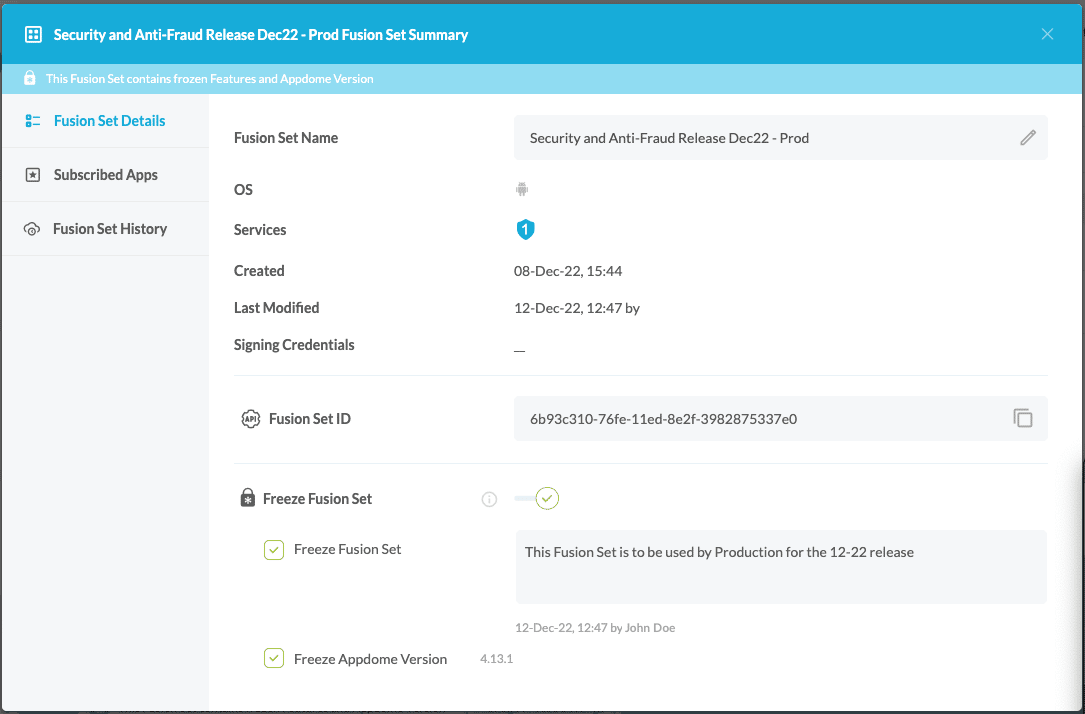This screenshot has width=1085, height=714.
Task: Open the edit pencil for Fusion Set Name
Action: [1028, 137]
